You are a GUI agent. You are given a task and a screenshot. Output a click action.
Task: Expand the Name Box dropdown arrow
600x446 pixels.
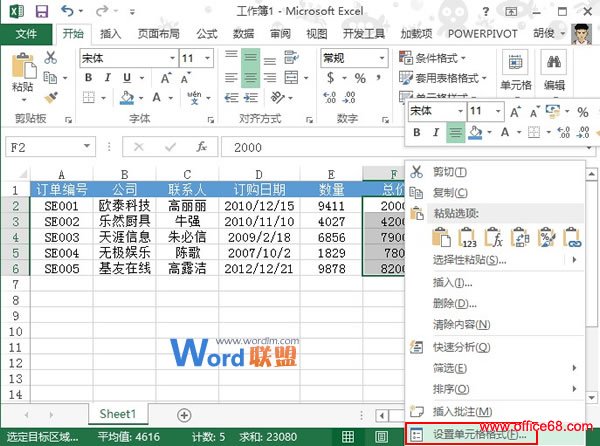87,146
